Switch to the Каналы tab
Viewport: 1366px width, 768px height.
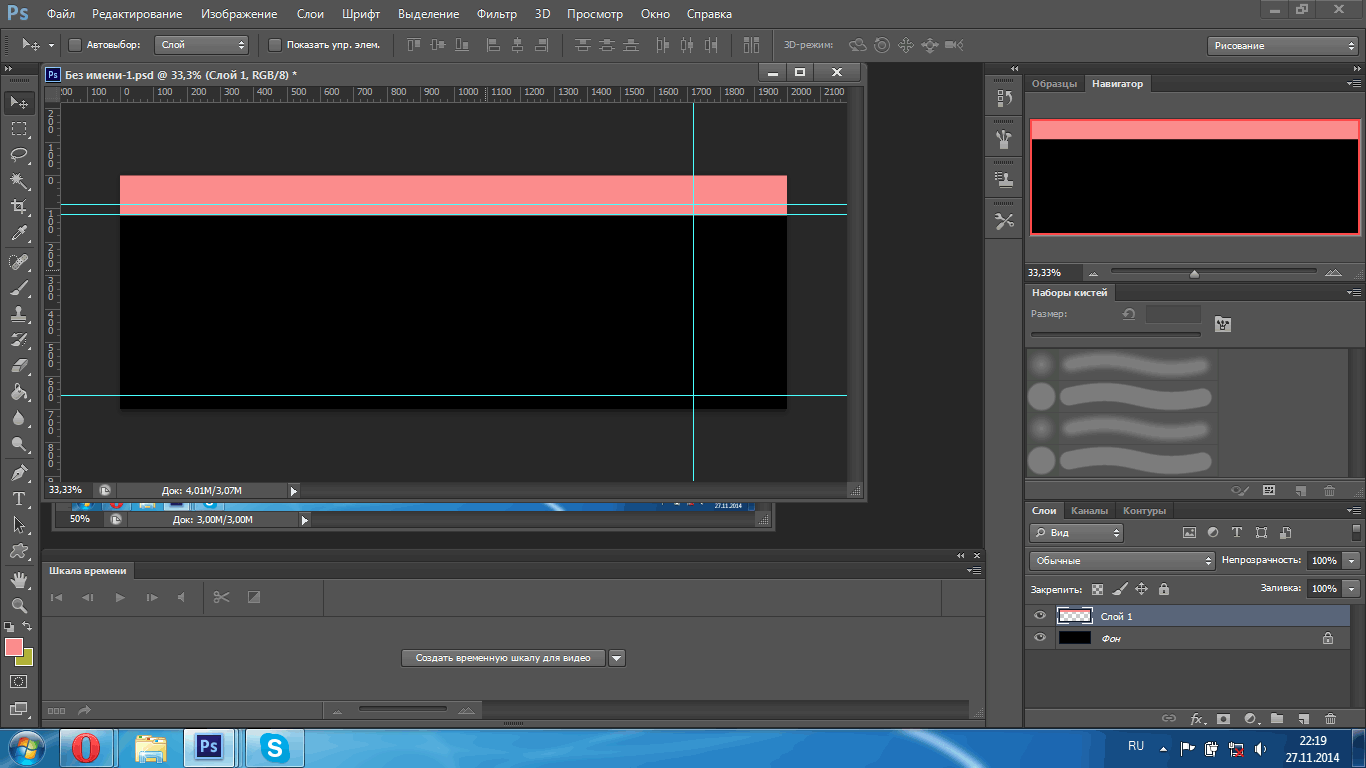[x=1089, y=511]
